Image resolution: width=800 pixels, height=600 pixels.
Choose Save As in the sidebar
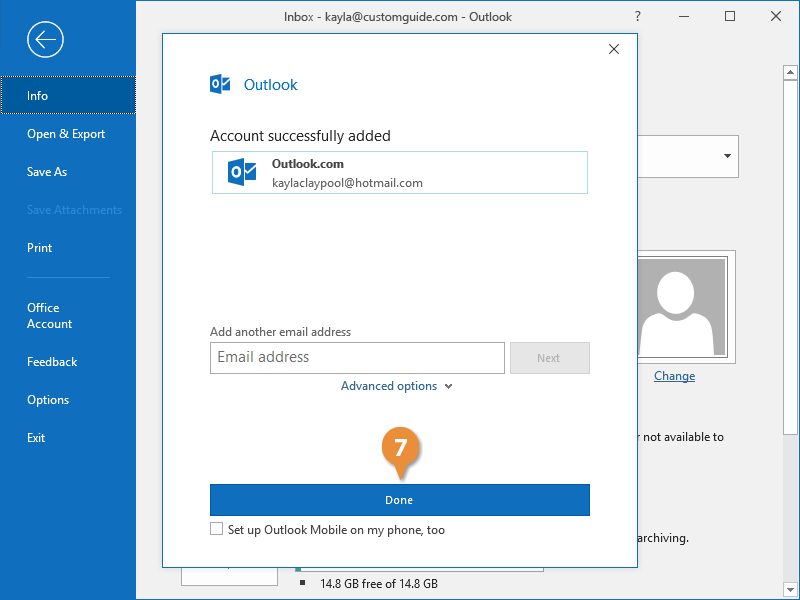click(x=47, y=172)
